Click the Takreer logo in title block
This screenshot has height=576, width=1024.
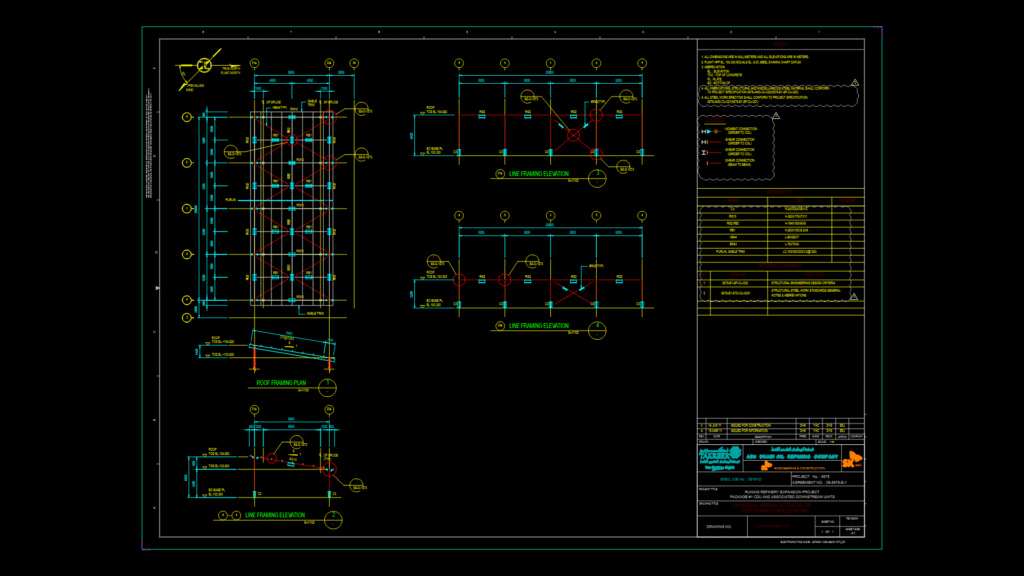(720, 456)
